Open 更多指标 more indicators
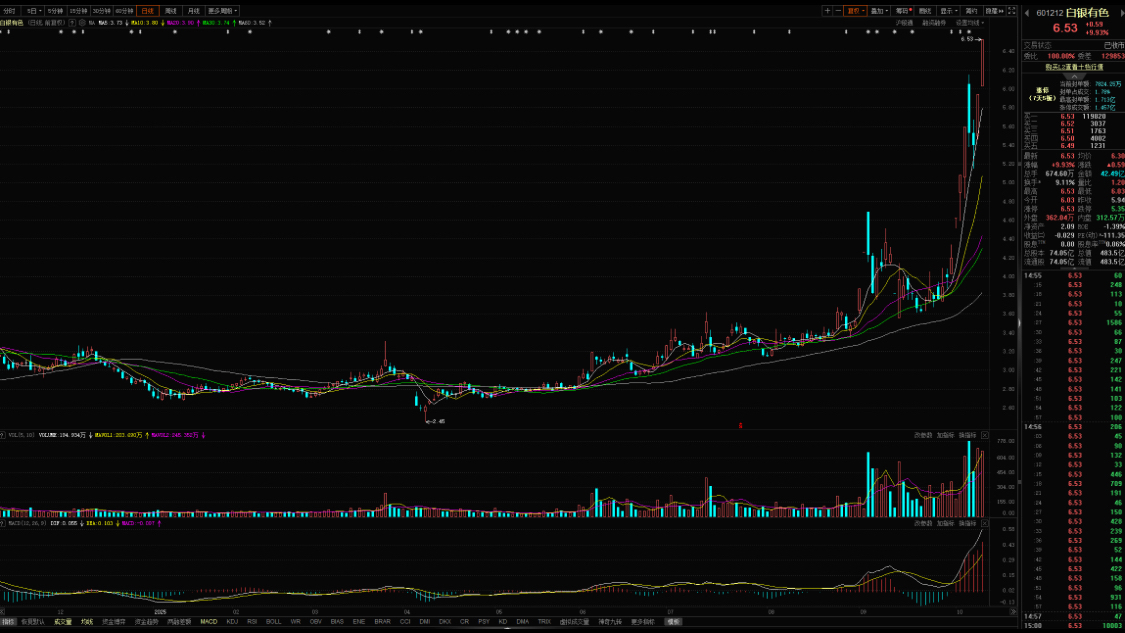 pyautogui.click(x=643, y=622)
